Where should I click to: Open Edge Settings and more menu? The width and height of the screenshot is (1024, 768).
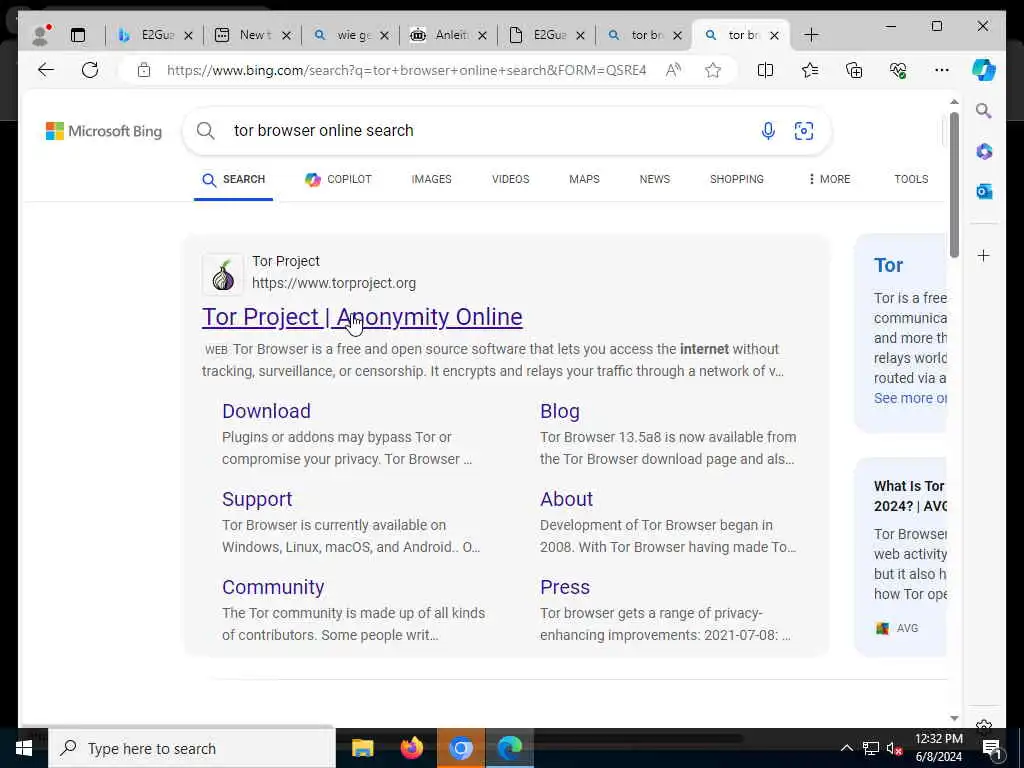point(942,70)
